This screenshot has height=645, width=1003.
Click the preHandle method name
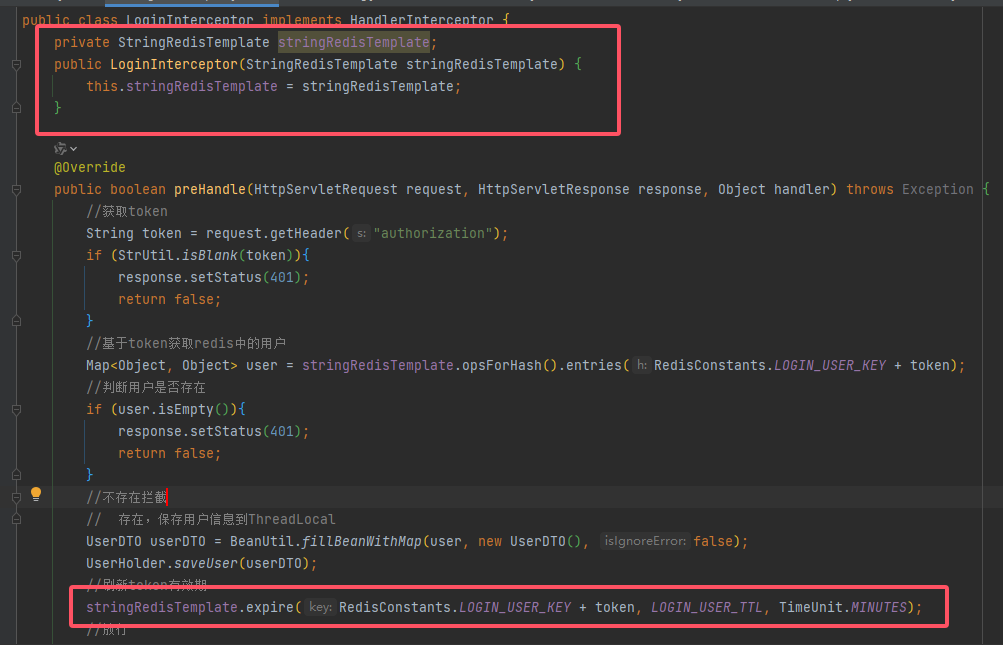tap(209, 189)
